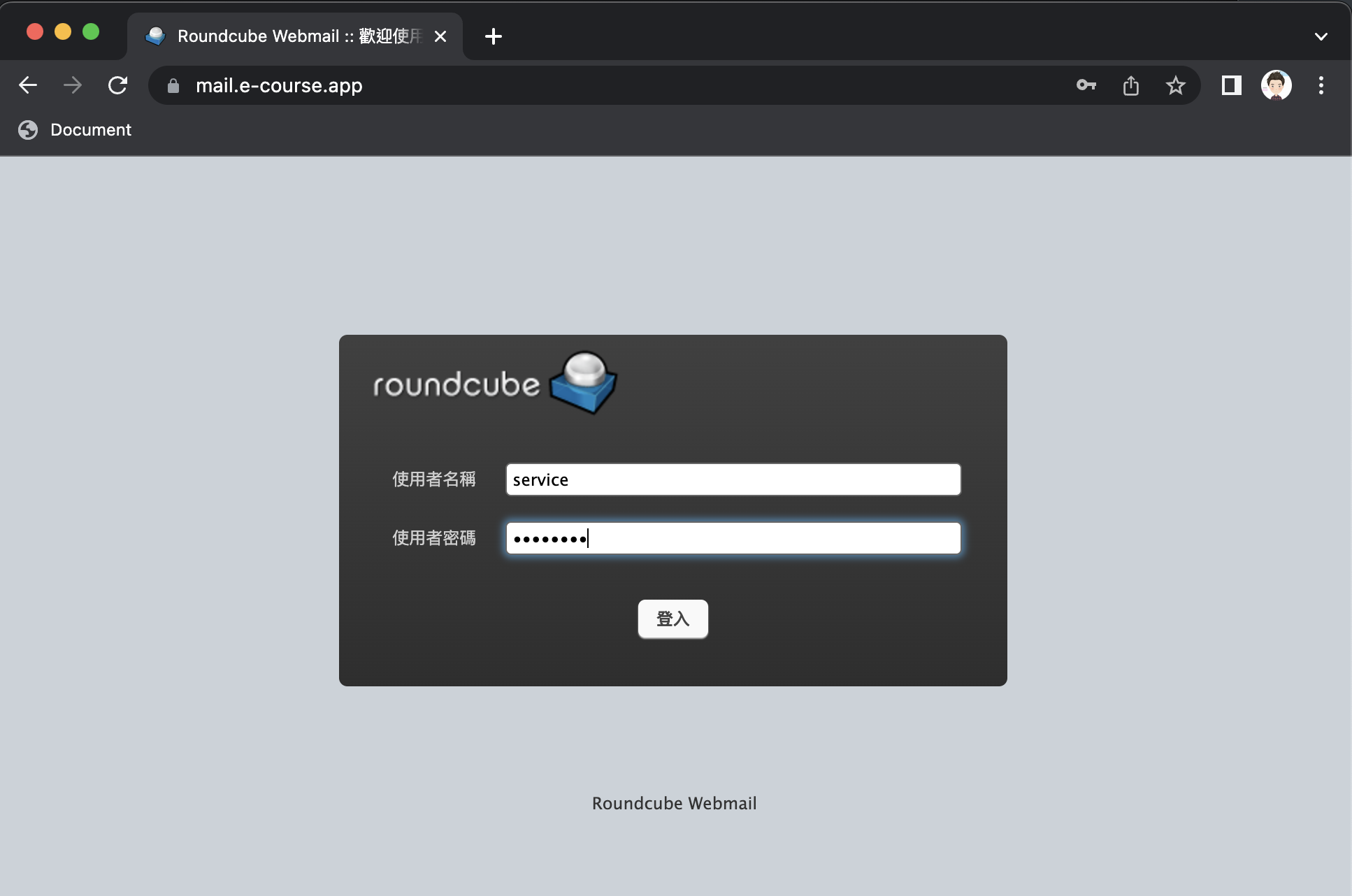Click the yellow minimize window button
Viewport: 1352px width, 896px height.
point(63,32)
